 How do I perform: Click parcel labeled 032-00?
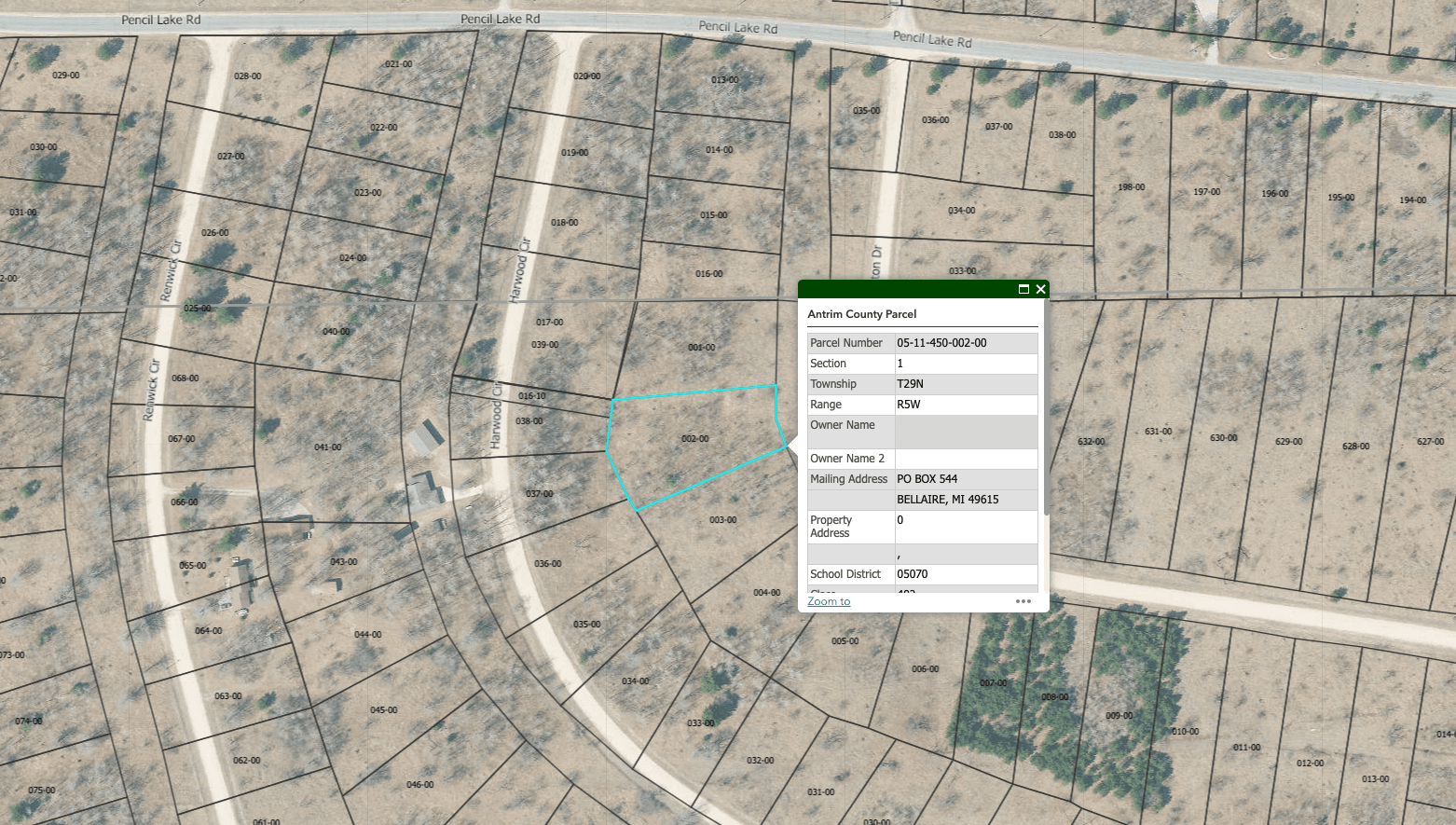760,761
